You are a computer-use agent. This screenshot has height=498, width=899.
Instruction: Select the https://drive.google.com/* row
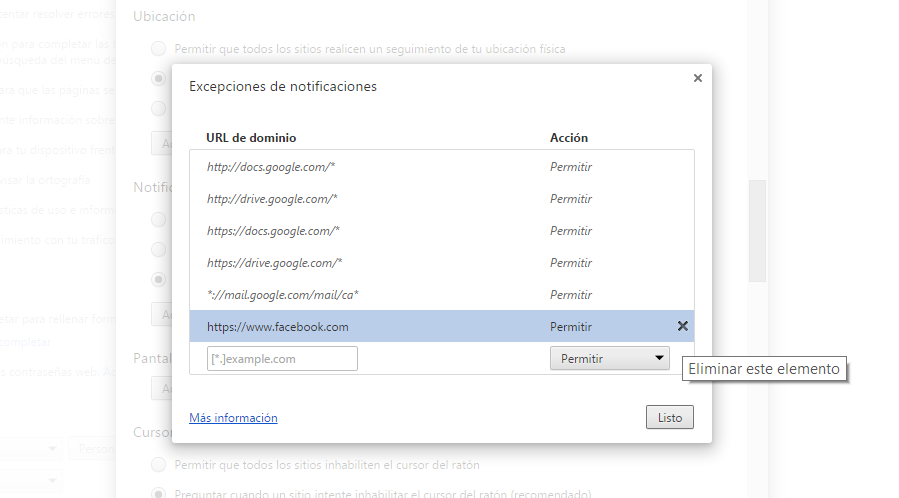pos(441,263)
